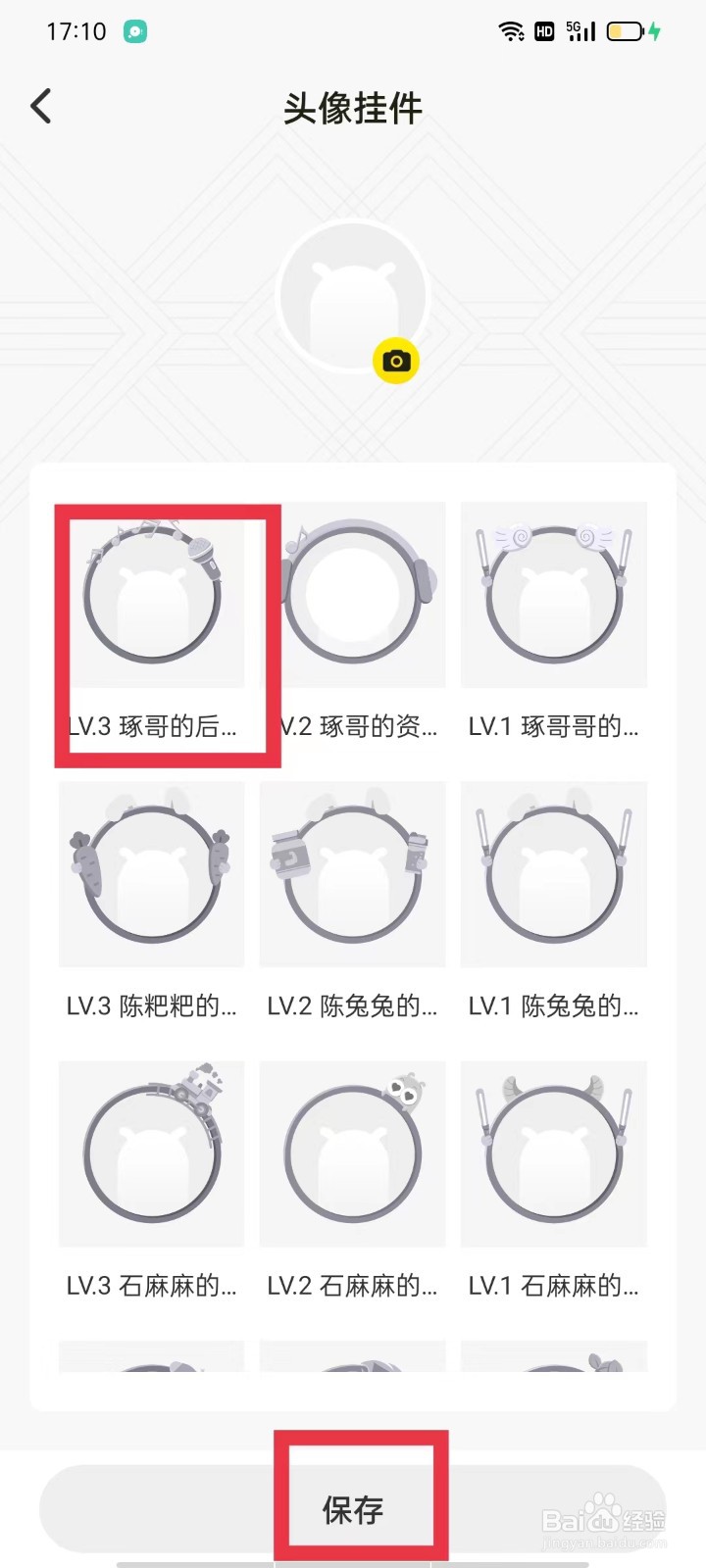This screenshot has height=1568, width=706.
Task: Tap the battery charging status icon
Action: (x=633, y=31)
